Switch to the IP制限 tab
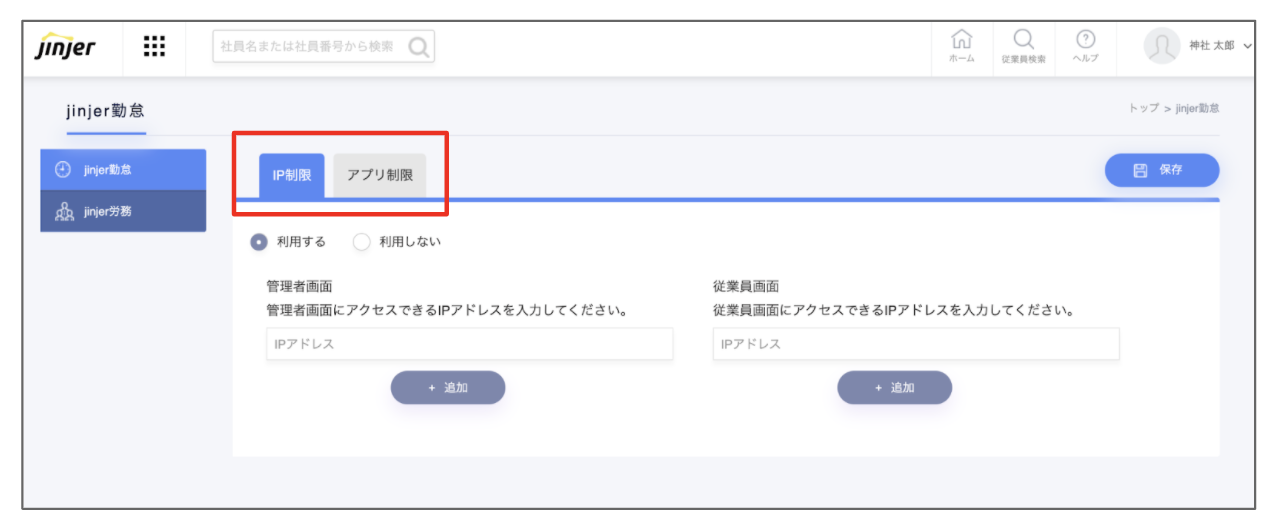This screenshot has width=1268, height=524. tap(291, 175)
